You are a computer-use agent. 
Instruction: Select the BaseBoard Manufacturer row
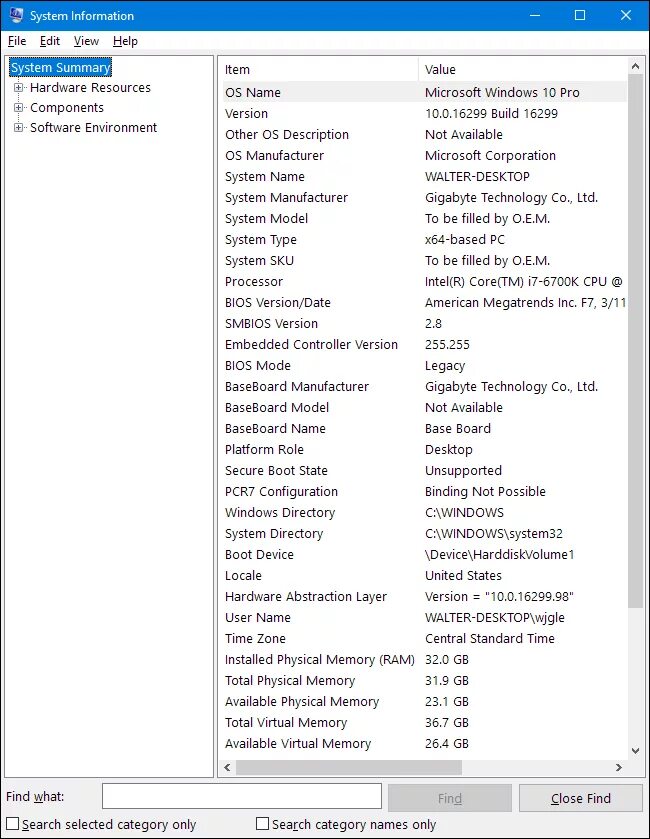coord(424,386)
